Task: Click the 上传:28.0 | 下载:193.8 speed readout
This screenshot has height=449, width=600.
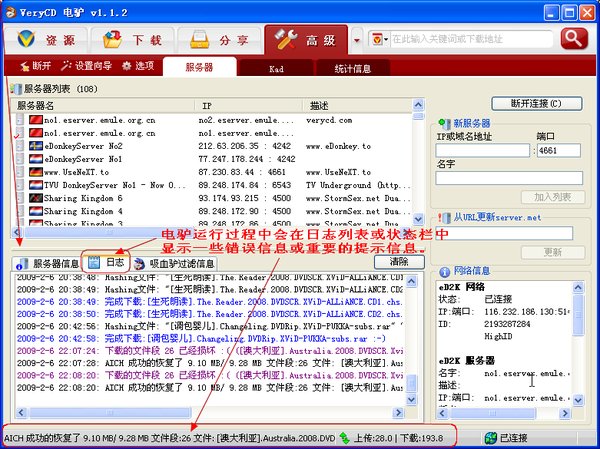Action: pyautogui.click(x=398, y=438)
